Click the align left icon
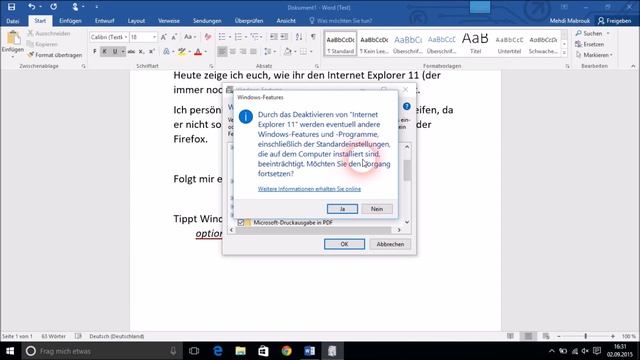This screenshot has width=640, height=360. point(222,51)
